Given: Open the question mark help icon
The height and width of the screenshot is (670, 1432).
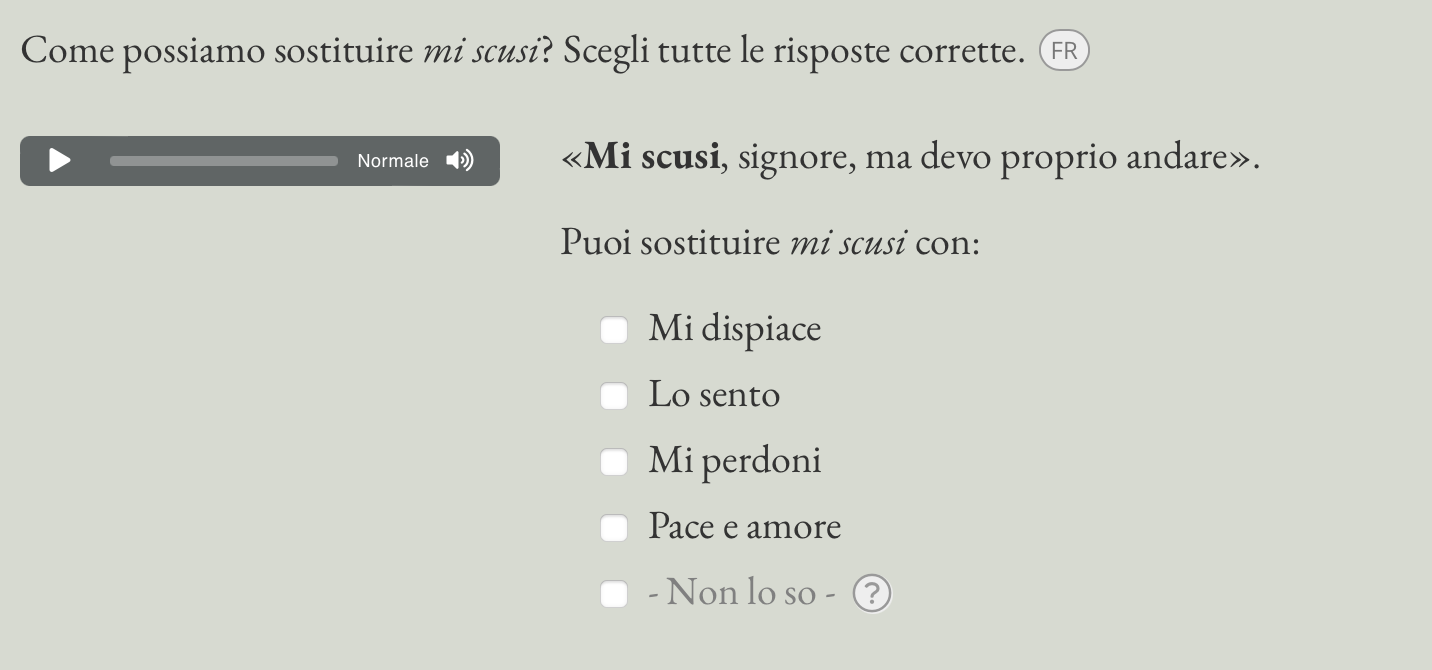Looking at the screenshot, I should 872,594.
